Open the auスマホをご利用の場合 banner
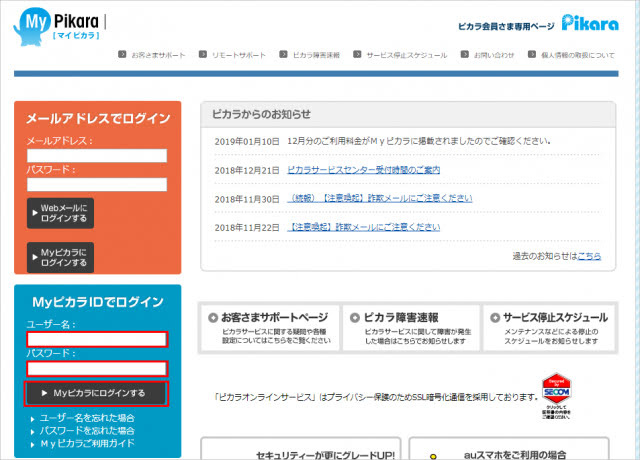640x460 pixels. tap(509, 449)
